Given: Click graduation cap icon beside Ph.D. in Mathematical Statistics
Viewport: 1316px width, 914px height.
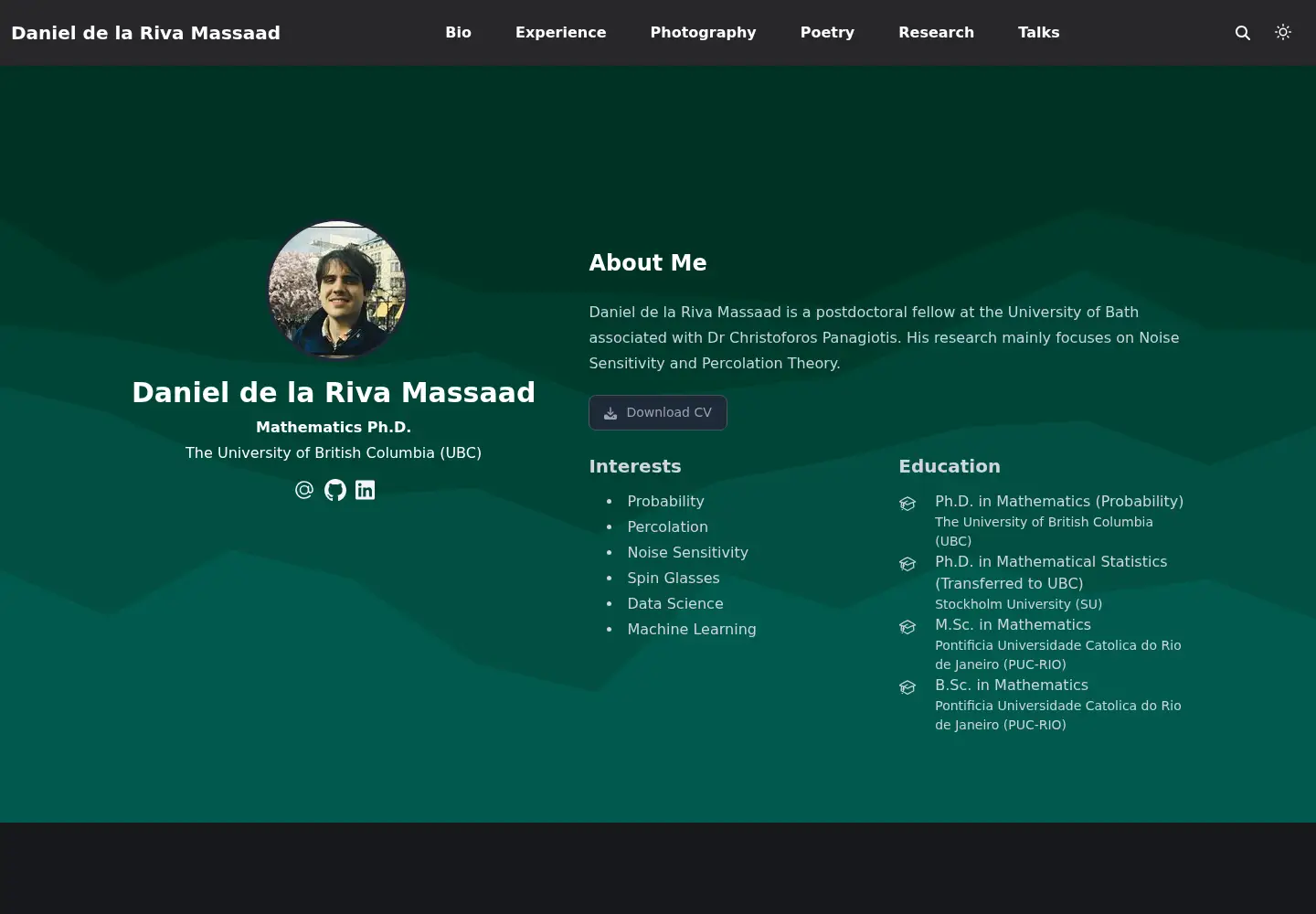Looking at the screenshot, I should (907, 564).
